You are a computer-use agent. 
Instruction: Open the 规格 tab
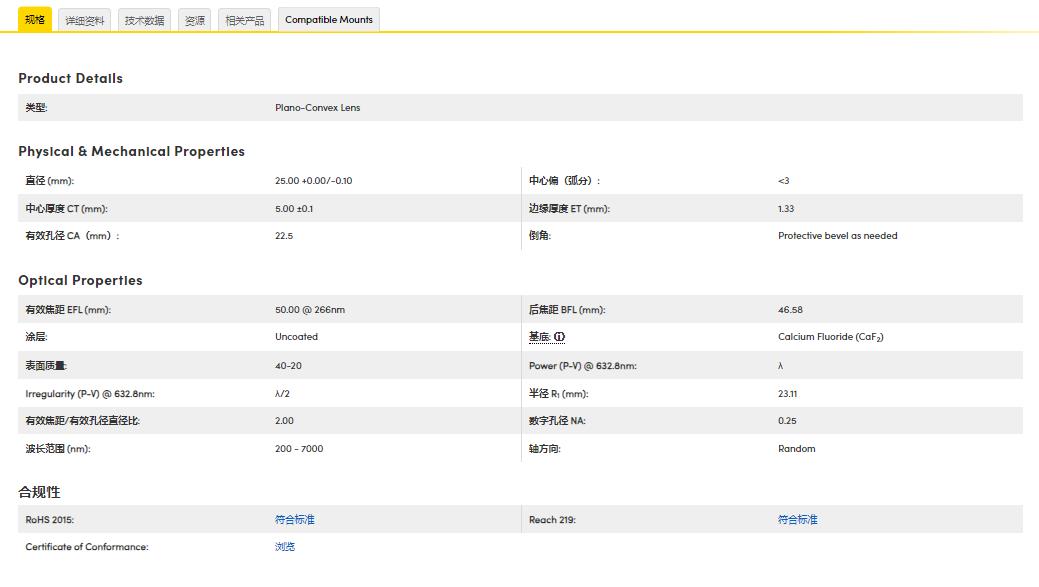coord(35,19)
